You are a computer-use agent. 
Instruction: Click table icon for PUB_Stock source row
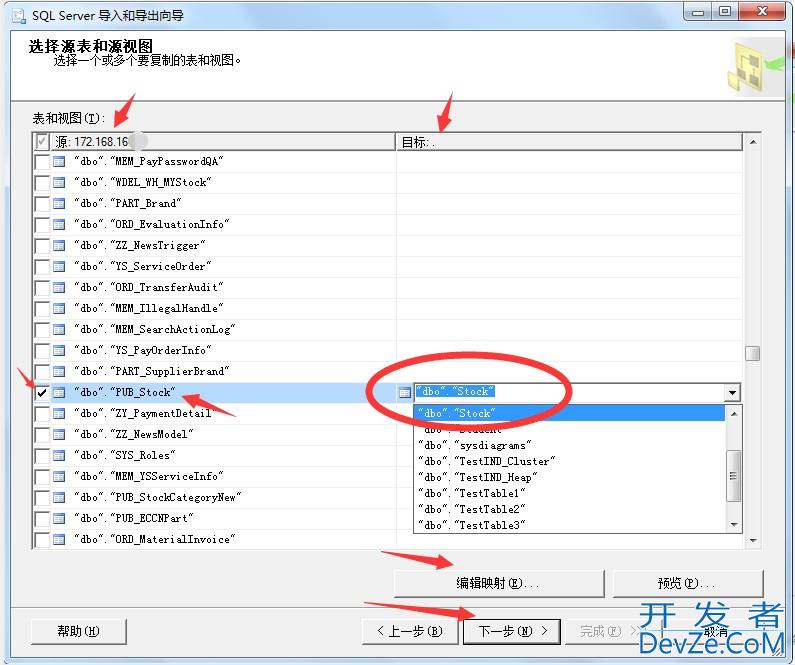59,393
